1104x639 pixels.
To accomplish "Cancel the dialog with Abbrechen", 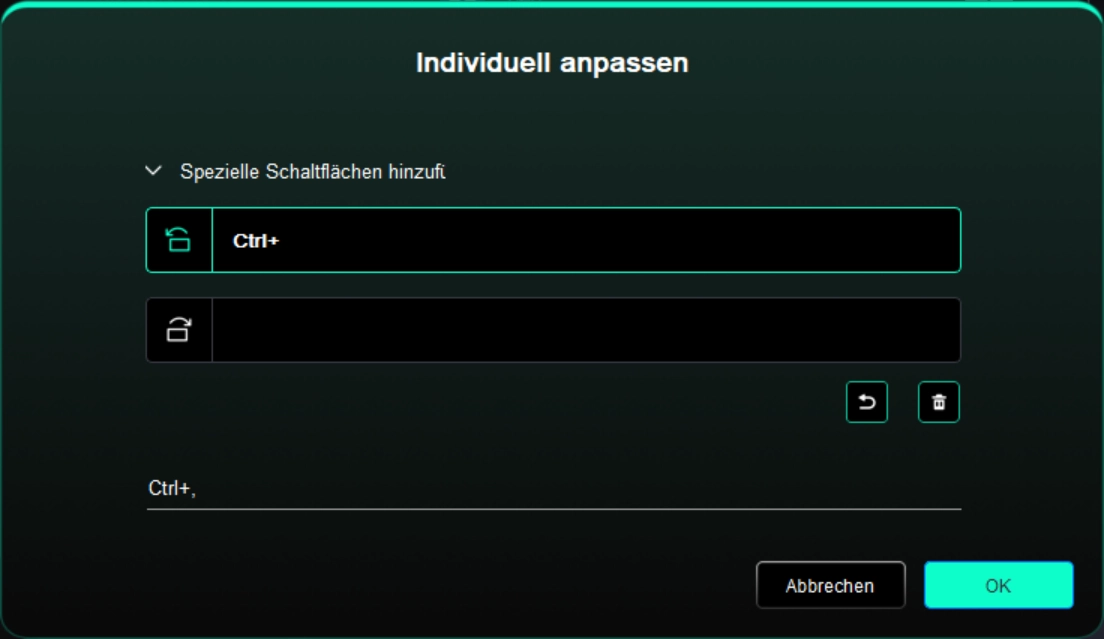I will (830, 585).
